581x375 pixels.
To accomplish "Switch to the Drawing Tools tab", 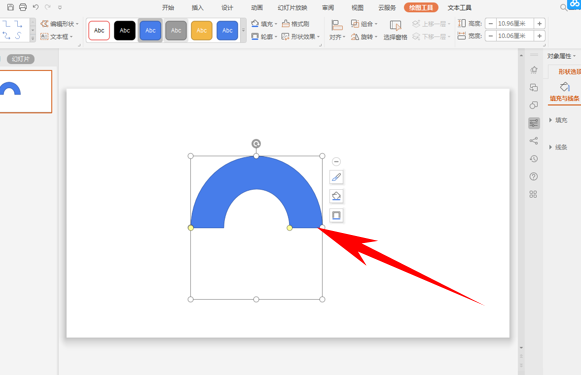I will coord(421,7).
